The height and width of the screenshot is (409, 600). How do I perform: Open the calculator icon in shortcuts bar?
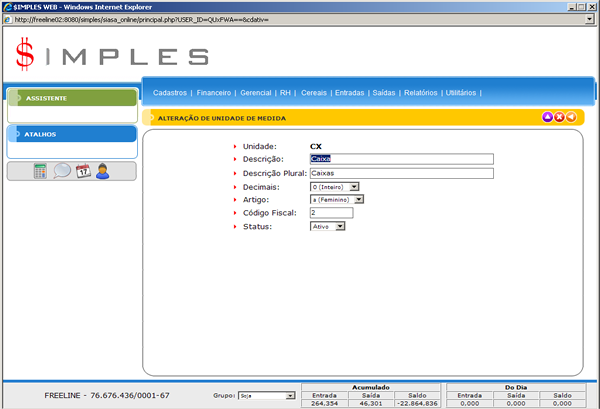[x=40, y=171]
